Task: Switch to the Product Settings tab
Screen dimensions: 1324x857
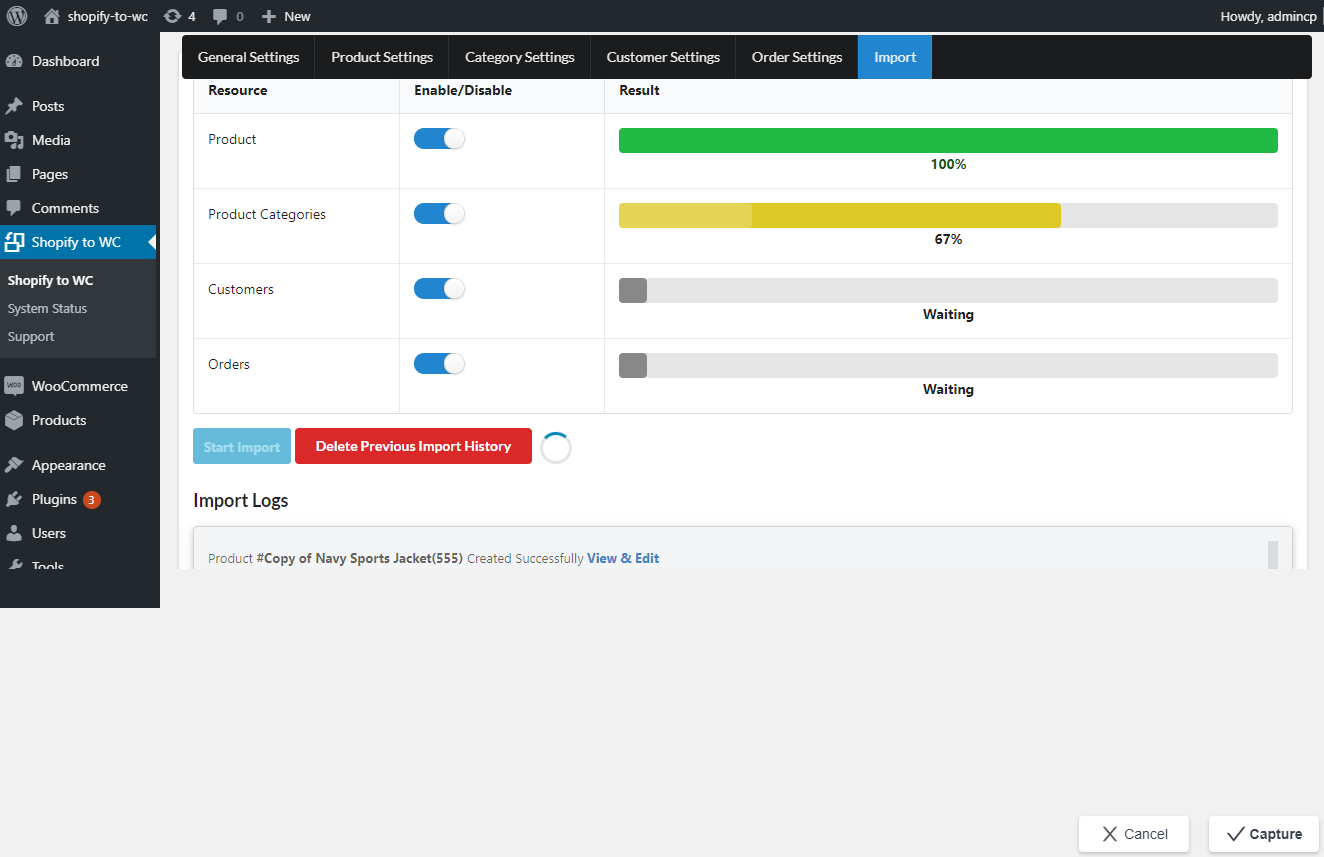Action: point(382,57)
